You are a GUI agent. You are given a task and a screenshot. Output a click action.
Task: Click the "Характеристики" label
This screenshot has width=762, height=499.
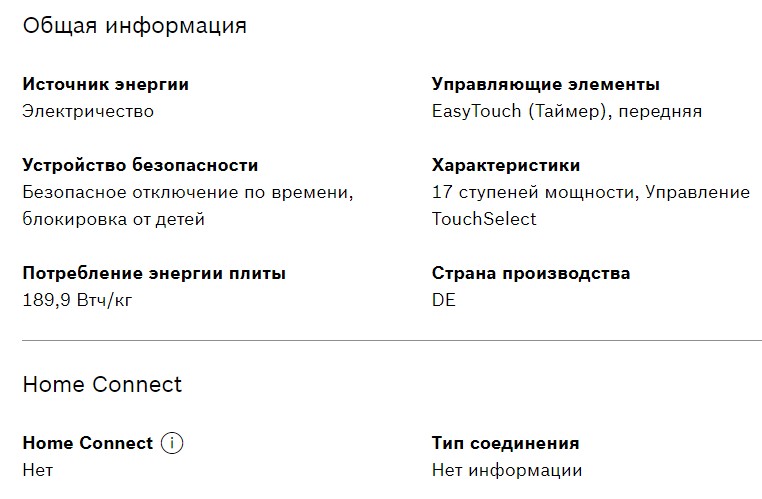pyautogui.click(x=505, y=165)
